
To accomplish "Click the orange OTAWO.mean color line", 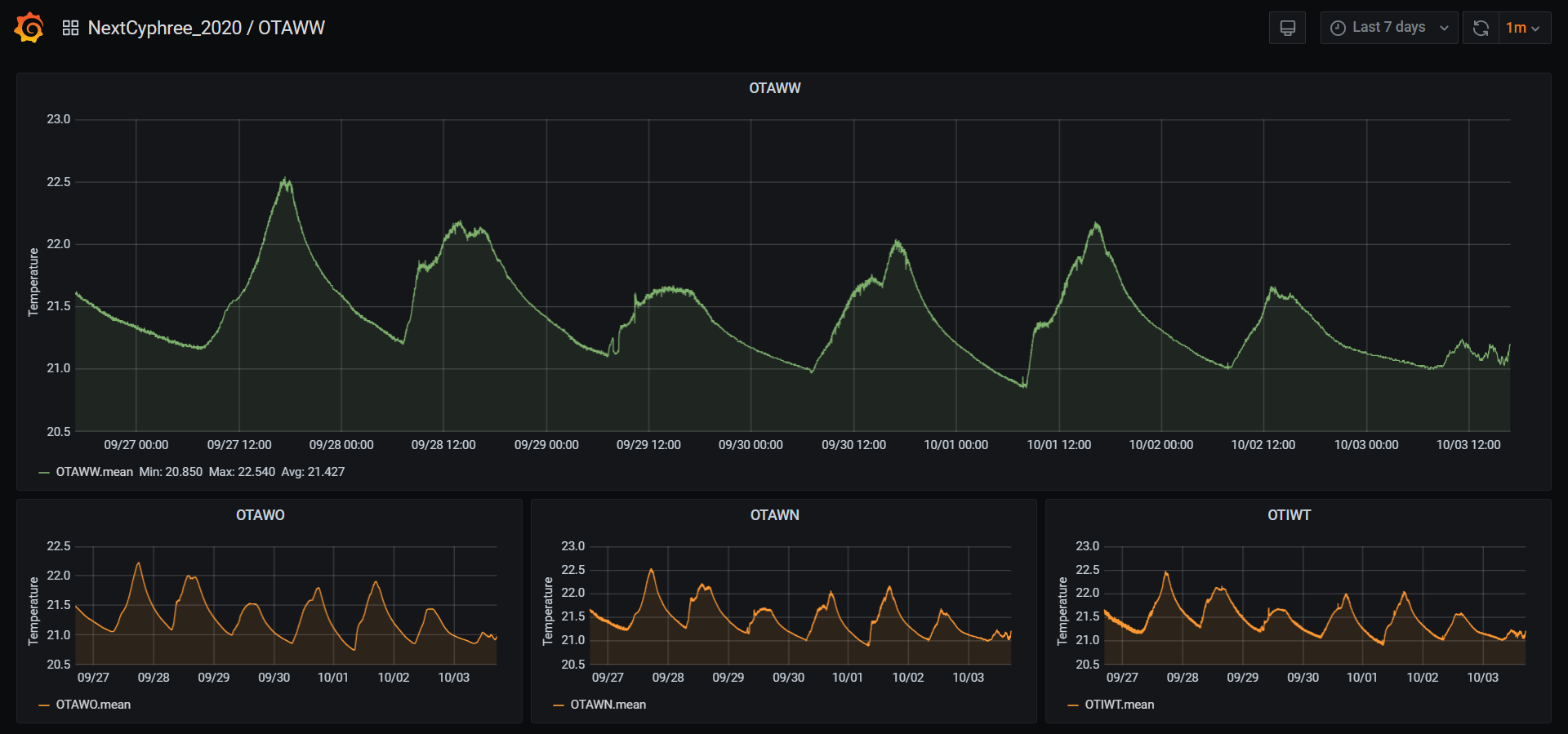I will point(44,705).
